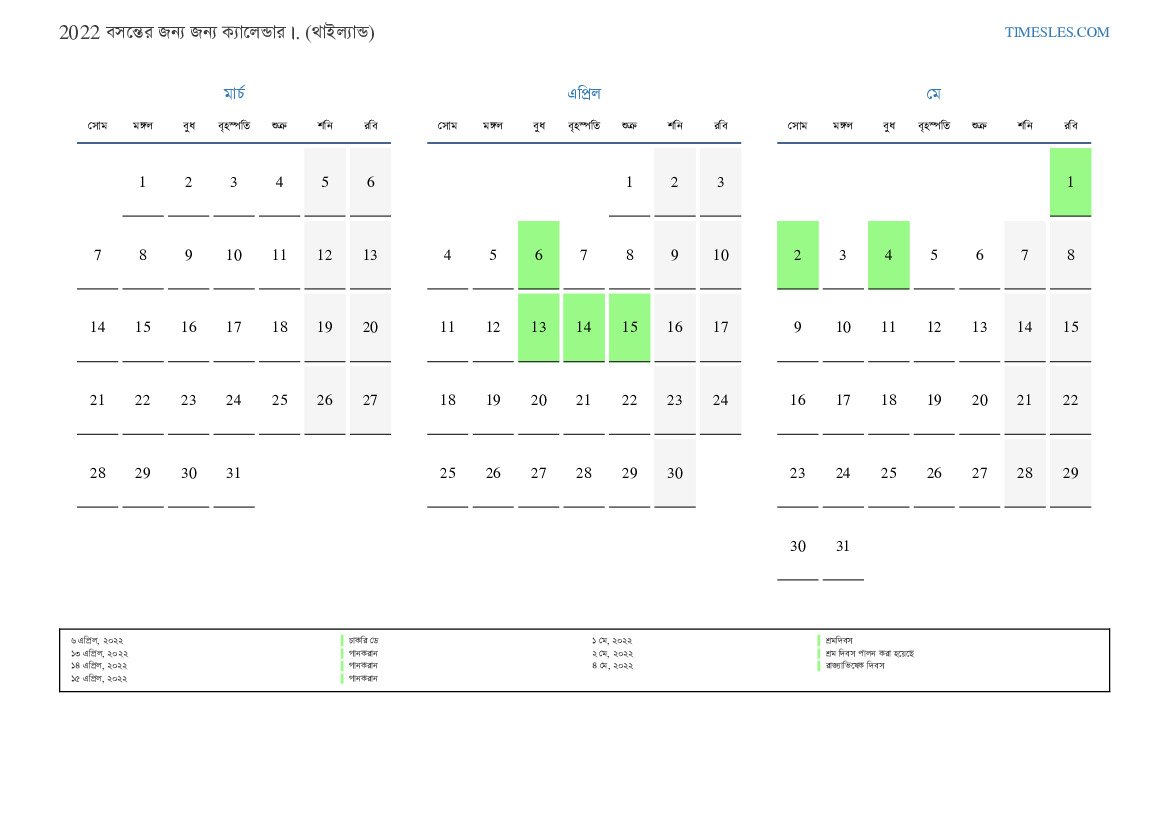The height and width of the screenshot is (827, 1169).
Task: Click April 24 Sunday cell
Action: pos(720,400)
